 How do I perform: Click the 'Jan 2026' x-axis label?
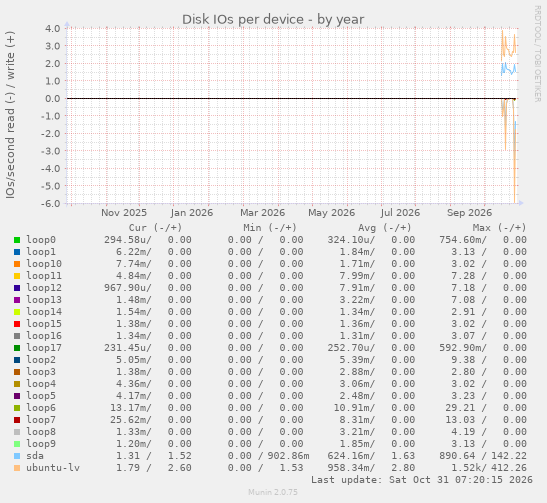[x=192, y=213]
